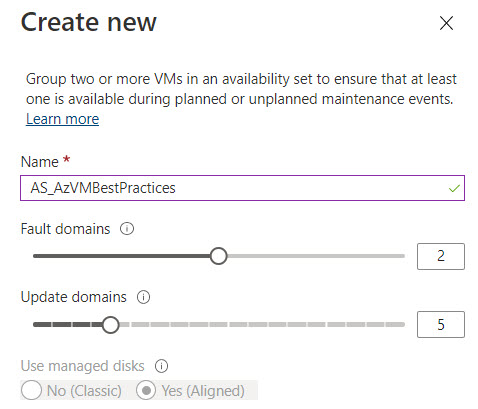Click the Name field label
This screenshot has width=478, height=409.
[40, 162]
